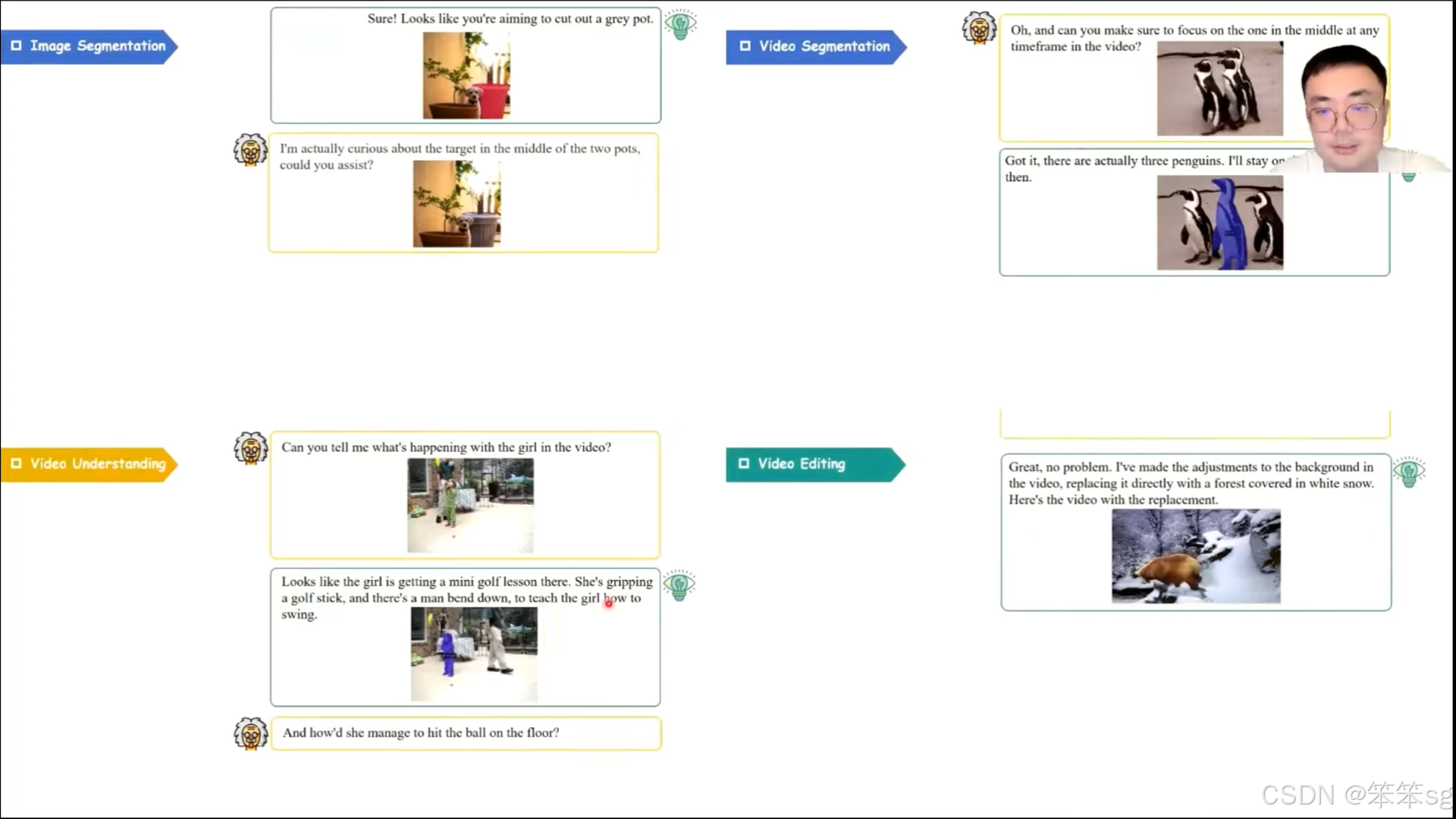1456x819 pixels.
Task: Click lightbulb bot icon beside golf lesson answer
Action: point(679,585)
